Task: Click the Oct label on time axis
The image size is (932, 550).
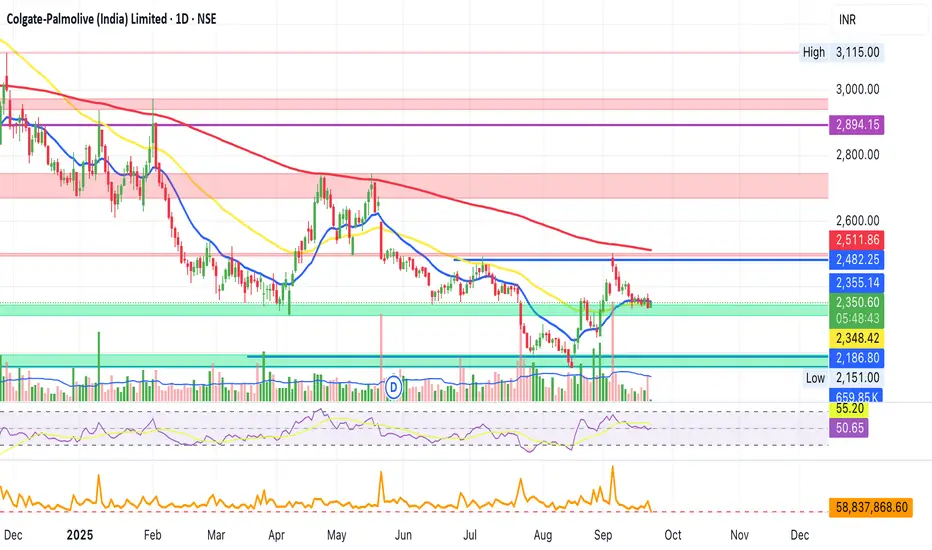Action: (673, 535)
